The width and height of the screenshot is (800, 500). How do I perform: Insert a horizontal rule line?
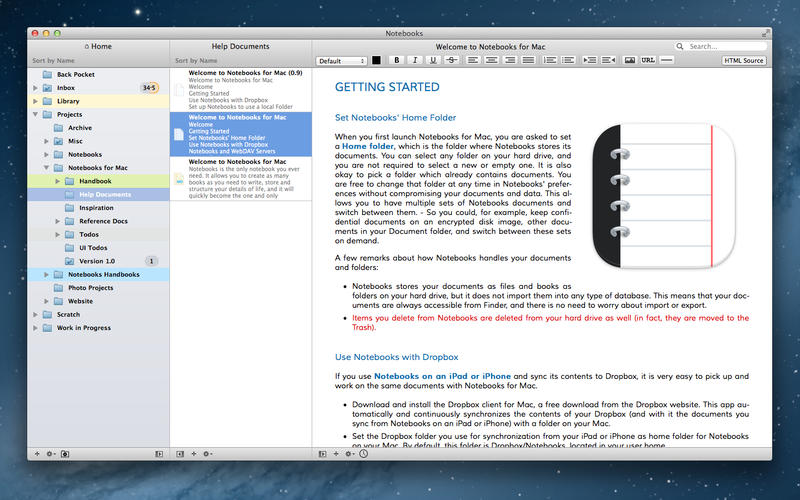[666, 60]
